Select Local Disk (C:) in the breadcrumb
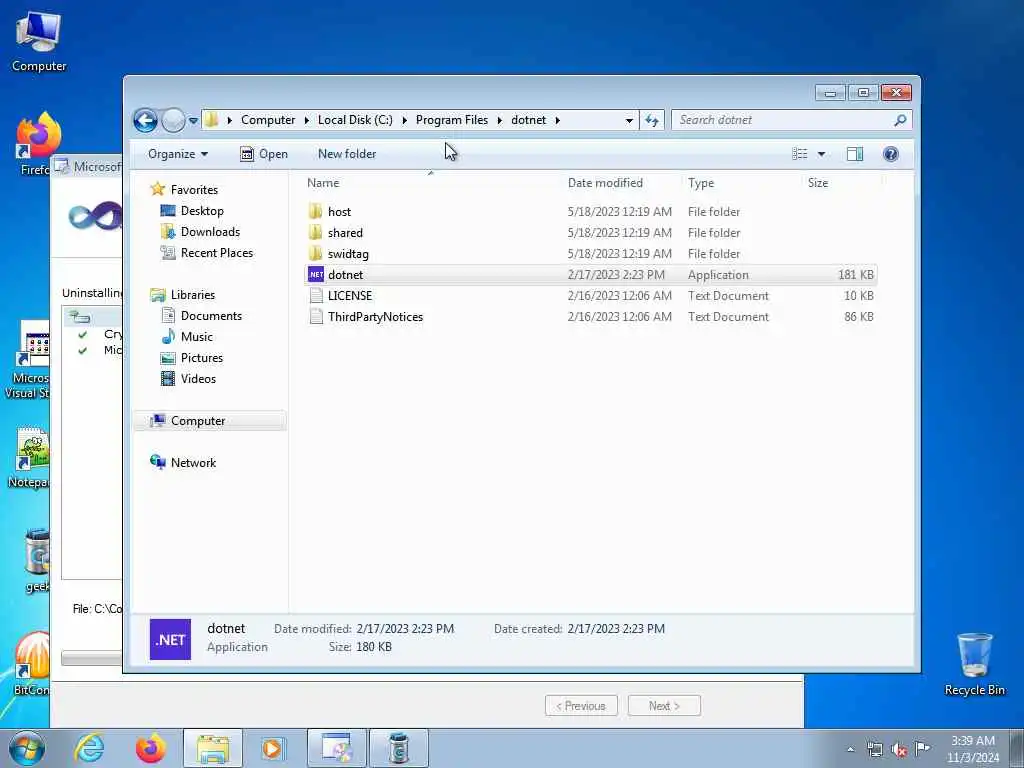The image size is (1024, 768). pos(355,120)
